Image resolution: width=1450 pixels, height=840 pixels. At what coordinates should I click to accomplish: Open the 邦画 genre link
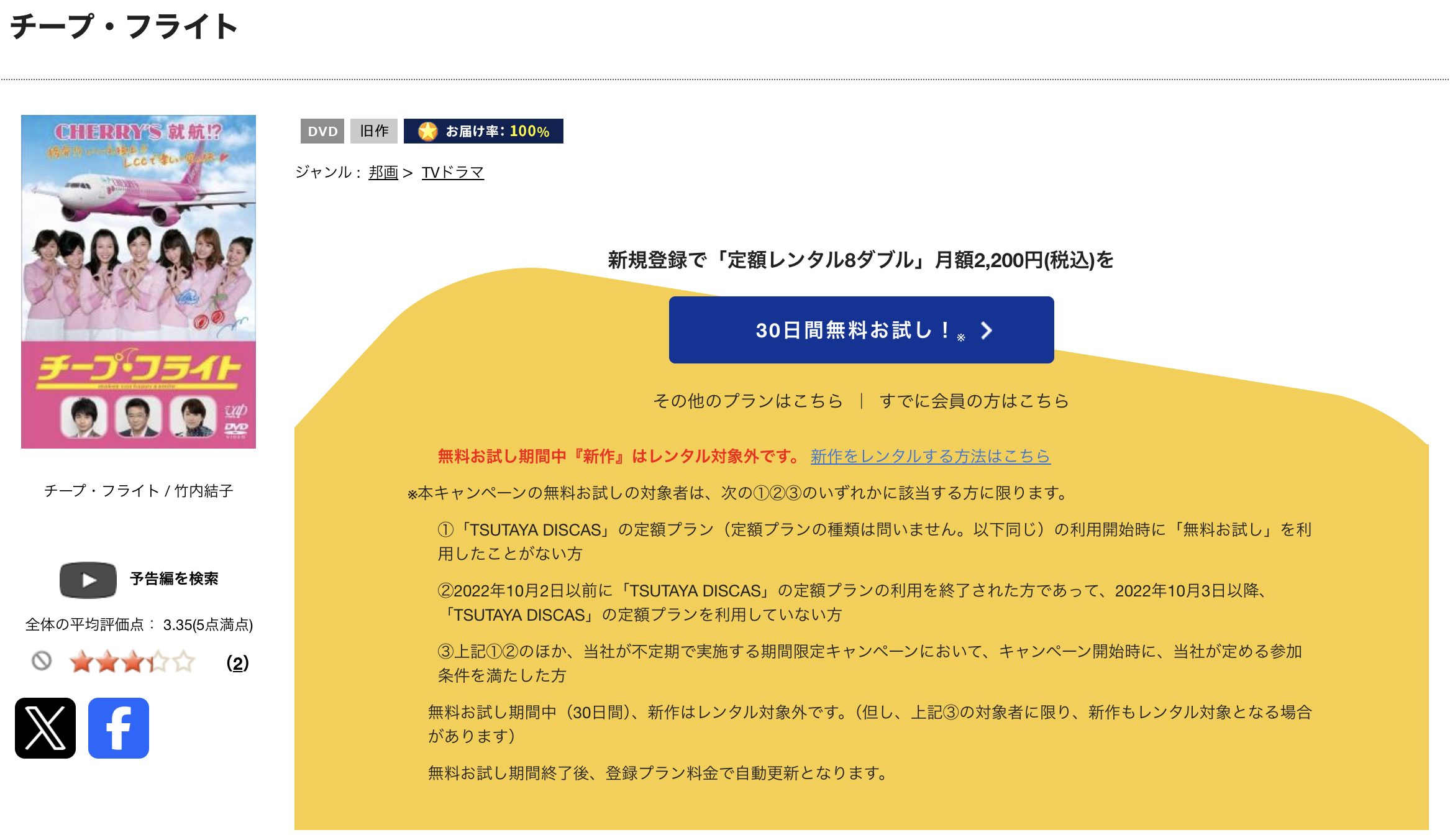point(383,172)
